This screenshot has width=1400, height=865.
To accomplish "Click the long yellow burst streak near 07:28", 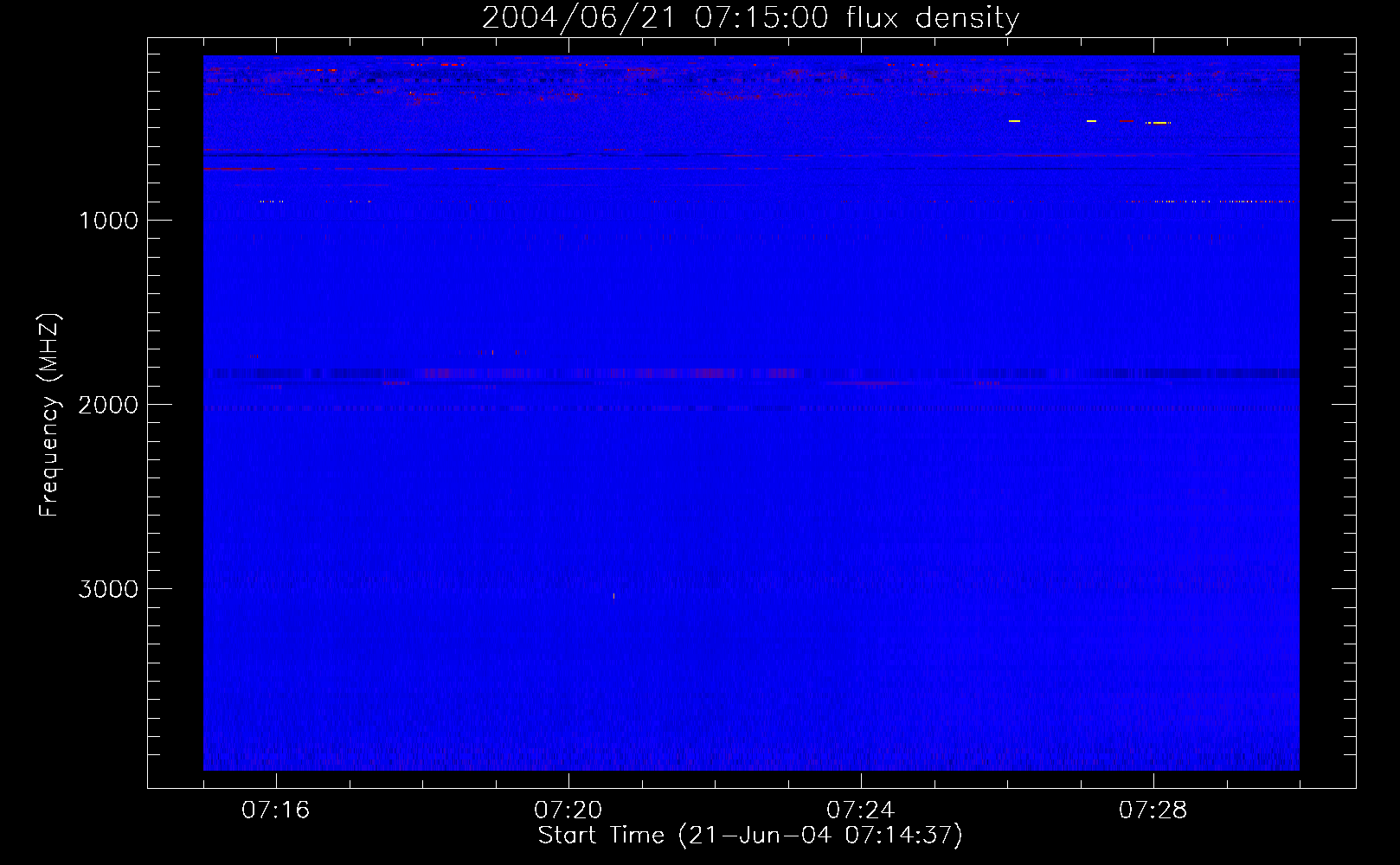I will tap(1159, 123).
